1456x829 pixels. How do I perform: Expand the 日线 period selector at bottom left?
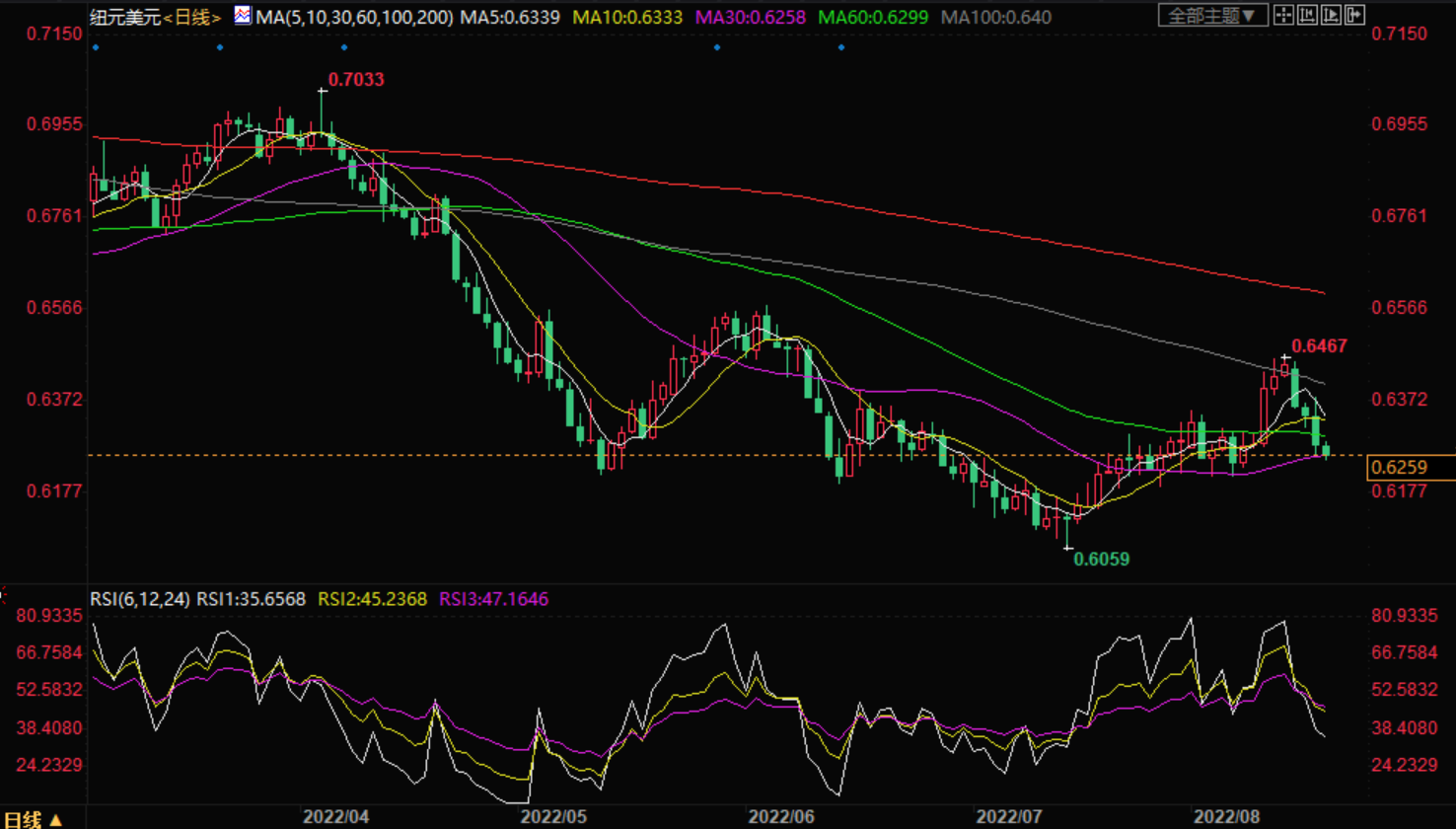pos(36,819)
